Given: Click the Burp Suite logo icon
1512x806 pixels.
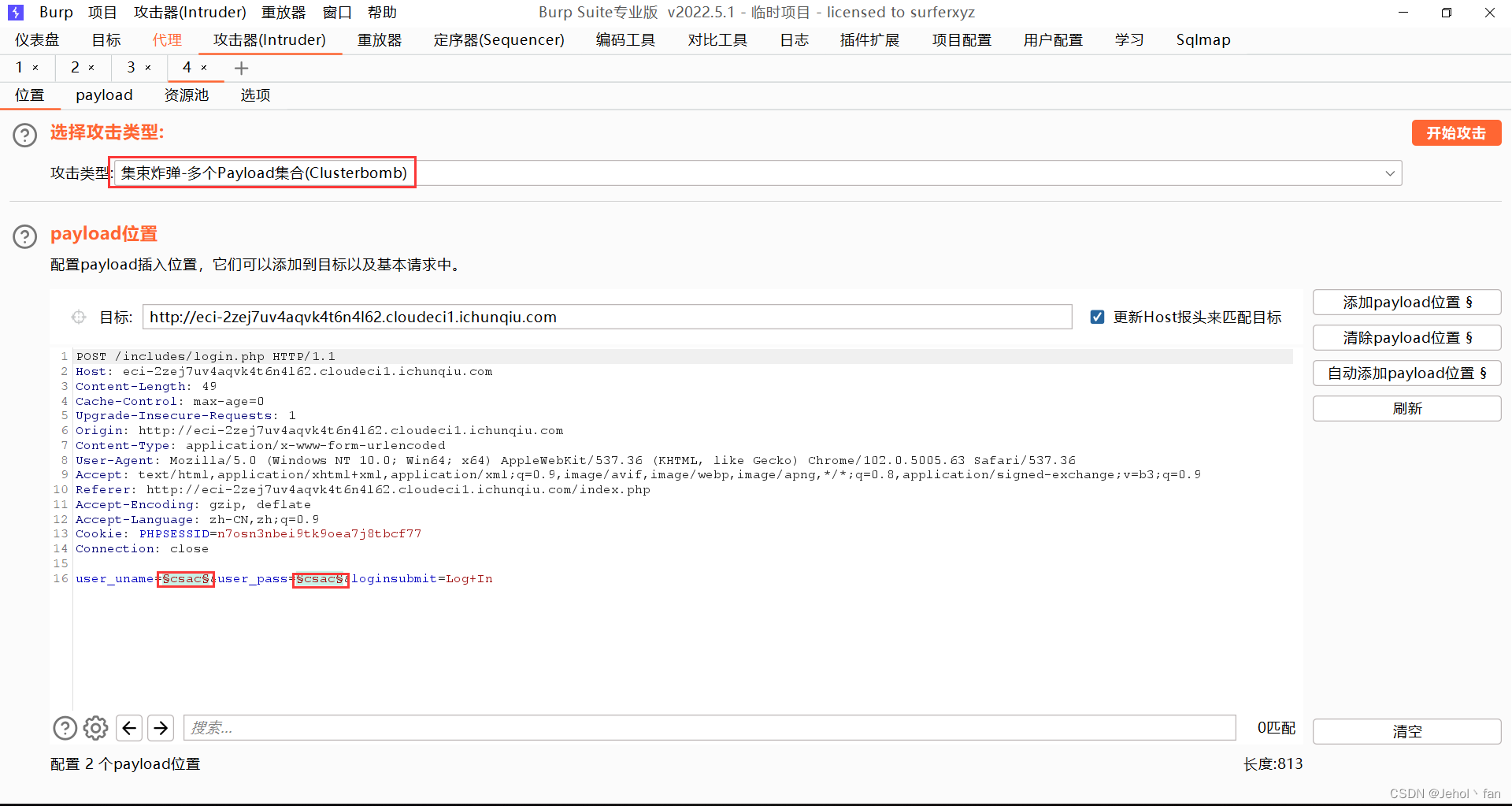Looking at the screenshot, I should click(x=16, y=13).
